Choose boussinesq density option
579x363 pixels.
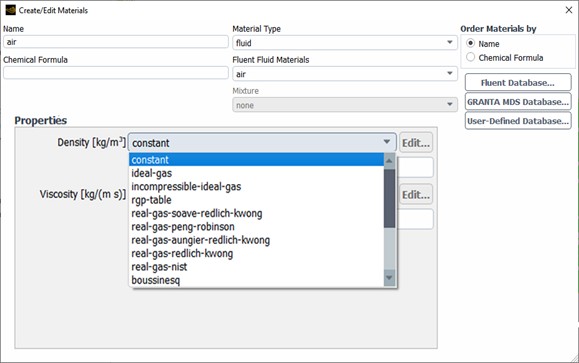[257, 280]
